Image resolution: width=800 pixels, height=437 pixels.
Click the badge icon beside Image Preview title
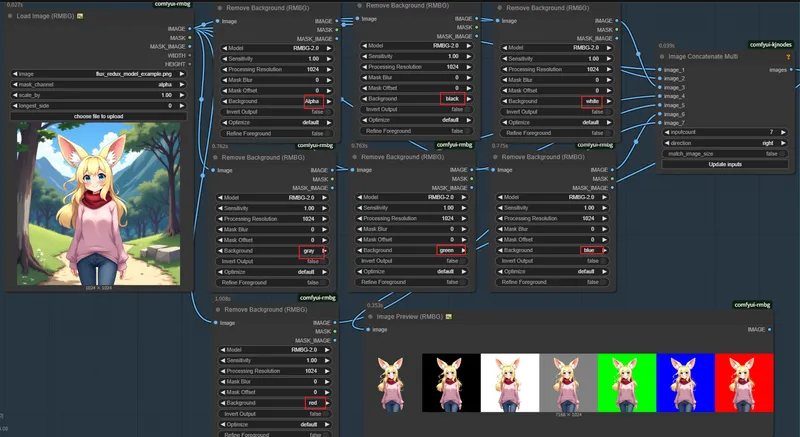(450, 316)
